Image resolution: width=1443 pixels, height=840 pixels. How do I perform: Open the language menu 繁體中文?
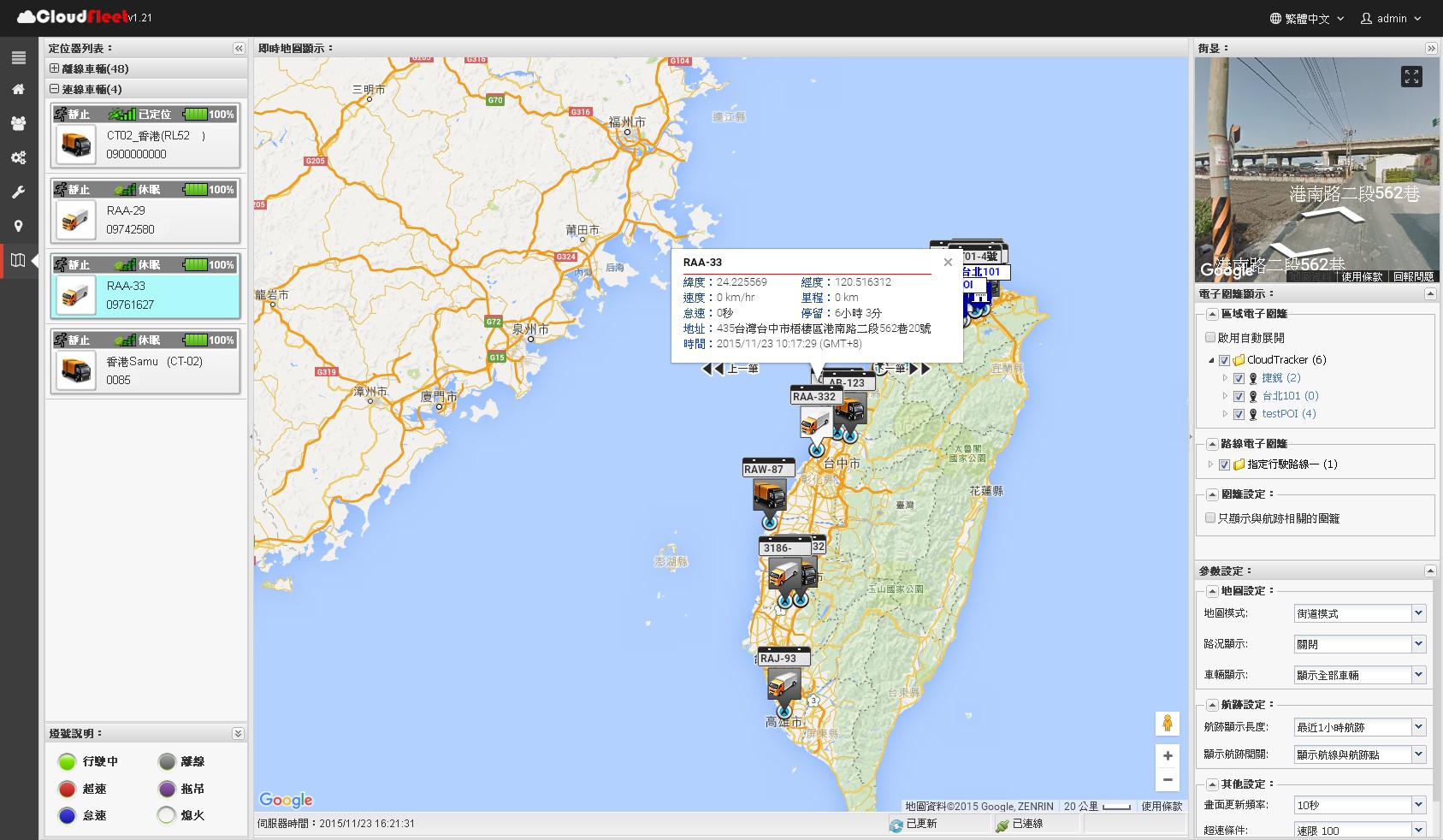1307,18
